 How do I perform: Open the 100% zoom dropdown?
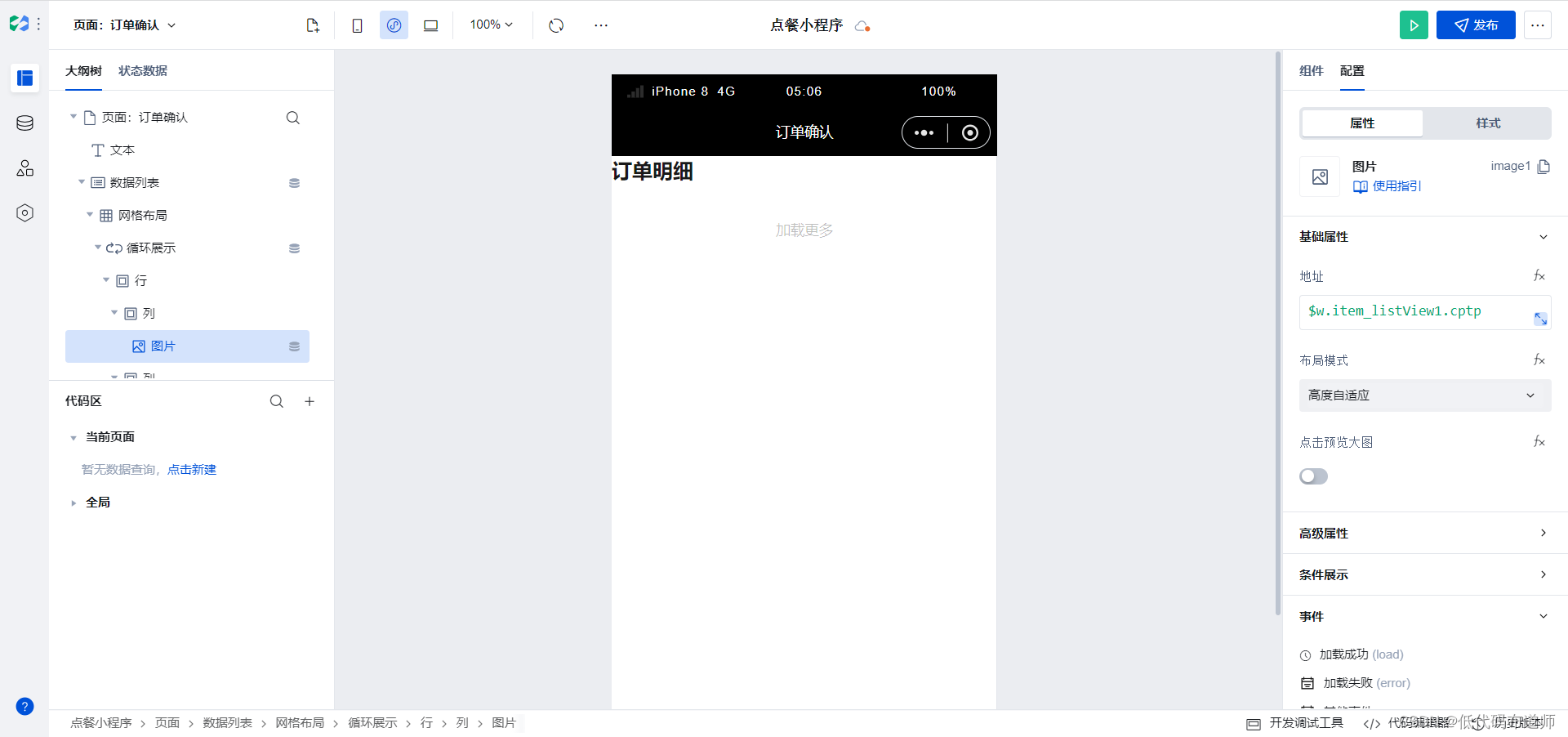491,25
